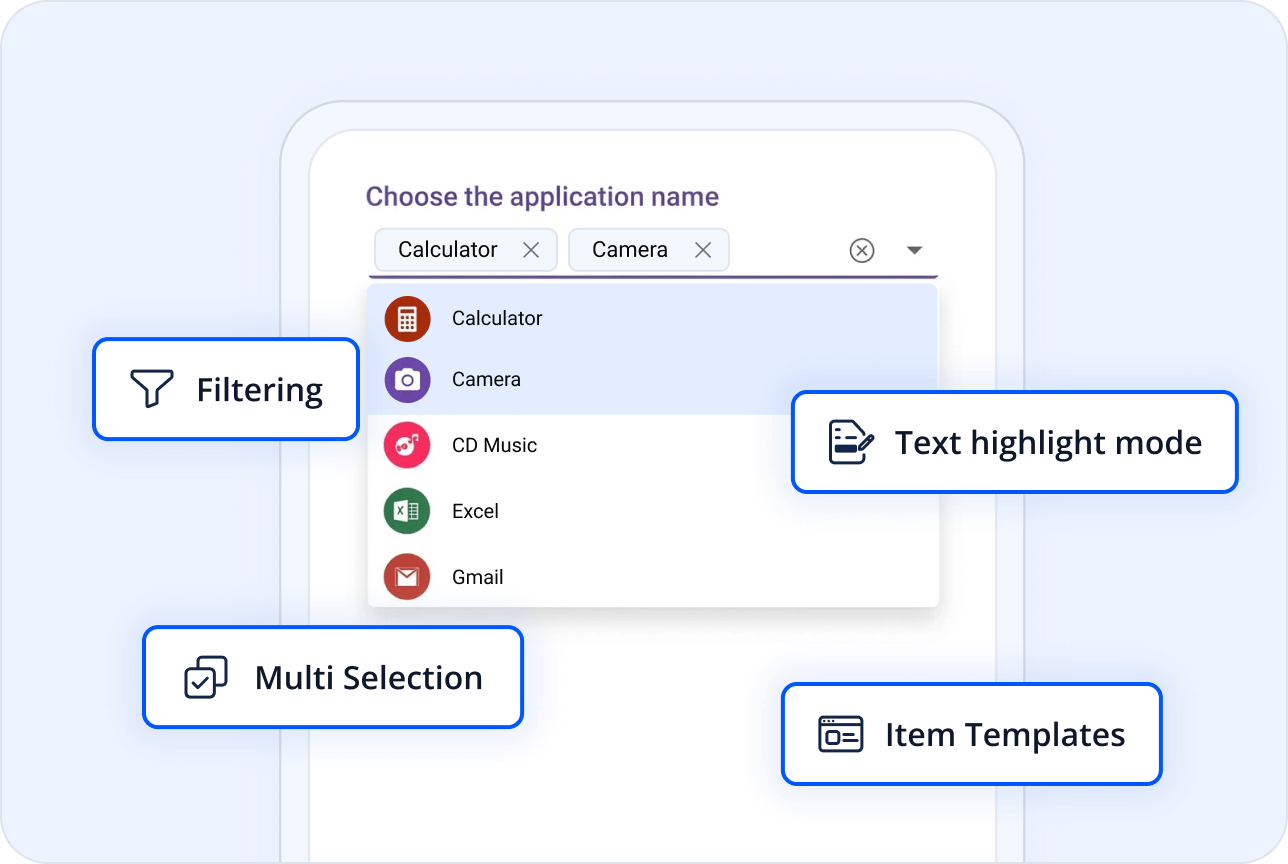
Task: Click the Text highlight mode pencil icon
Action: tap(851, 442)
